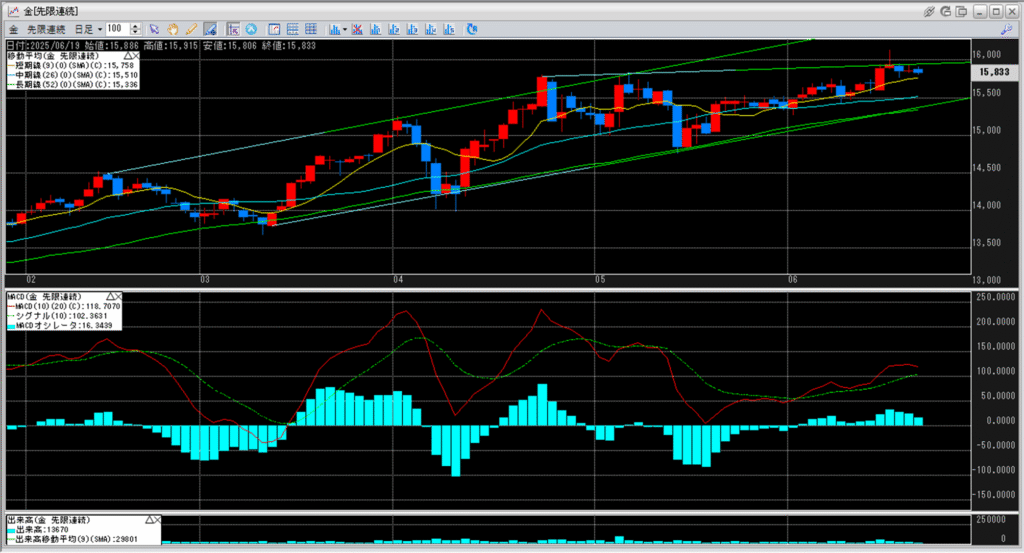
Task: Click the 05 month marker on time axis
Action: point(600,279)
